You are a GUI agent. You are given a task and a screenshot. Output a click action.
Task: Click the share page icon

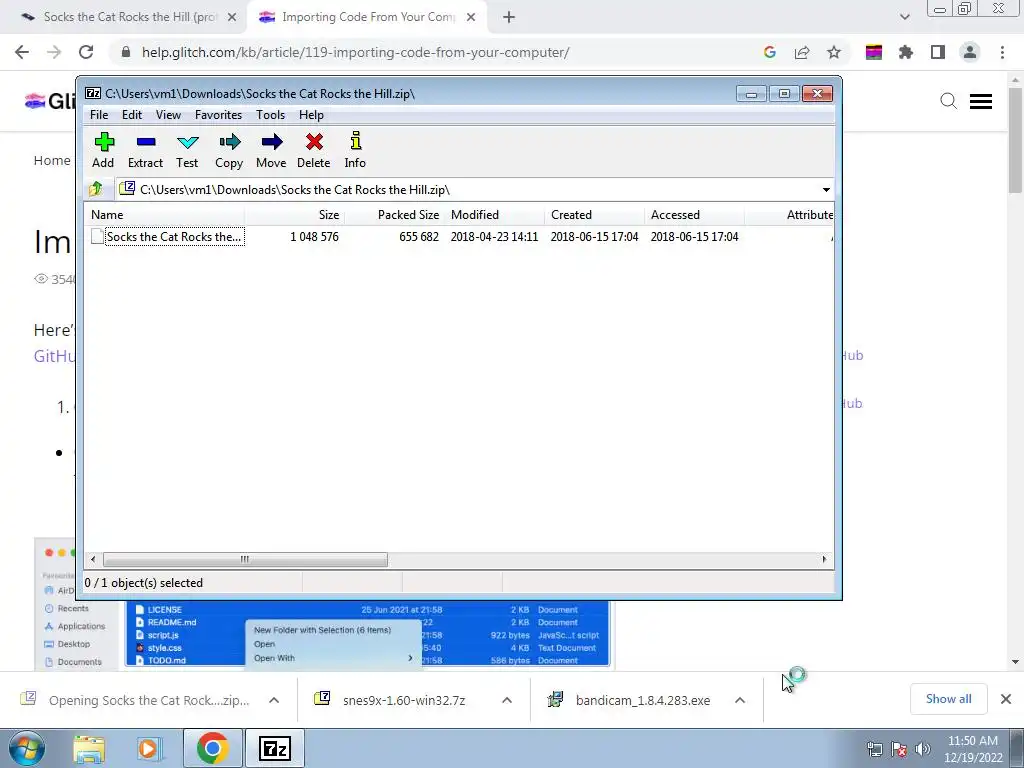pos(802,52)
